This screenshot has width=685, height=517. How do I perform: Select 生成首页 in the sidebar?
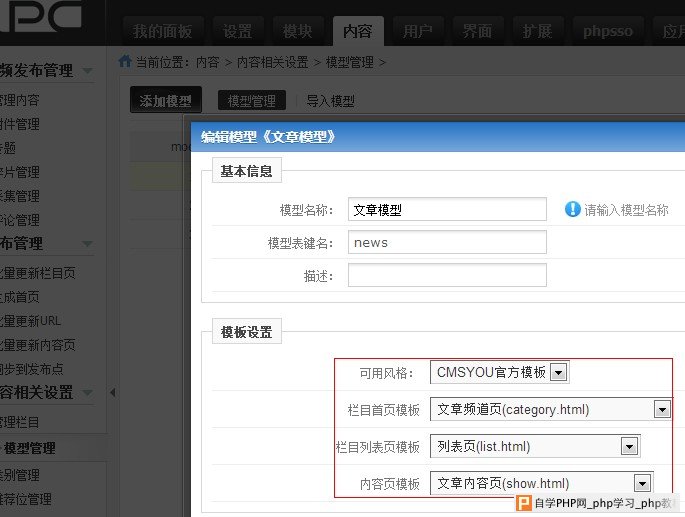[x=20, y=297]
